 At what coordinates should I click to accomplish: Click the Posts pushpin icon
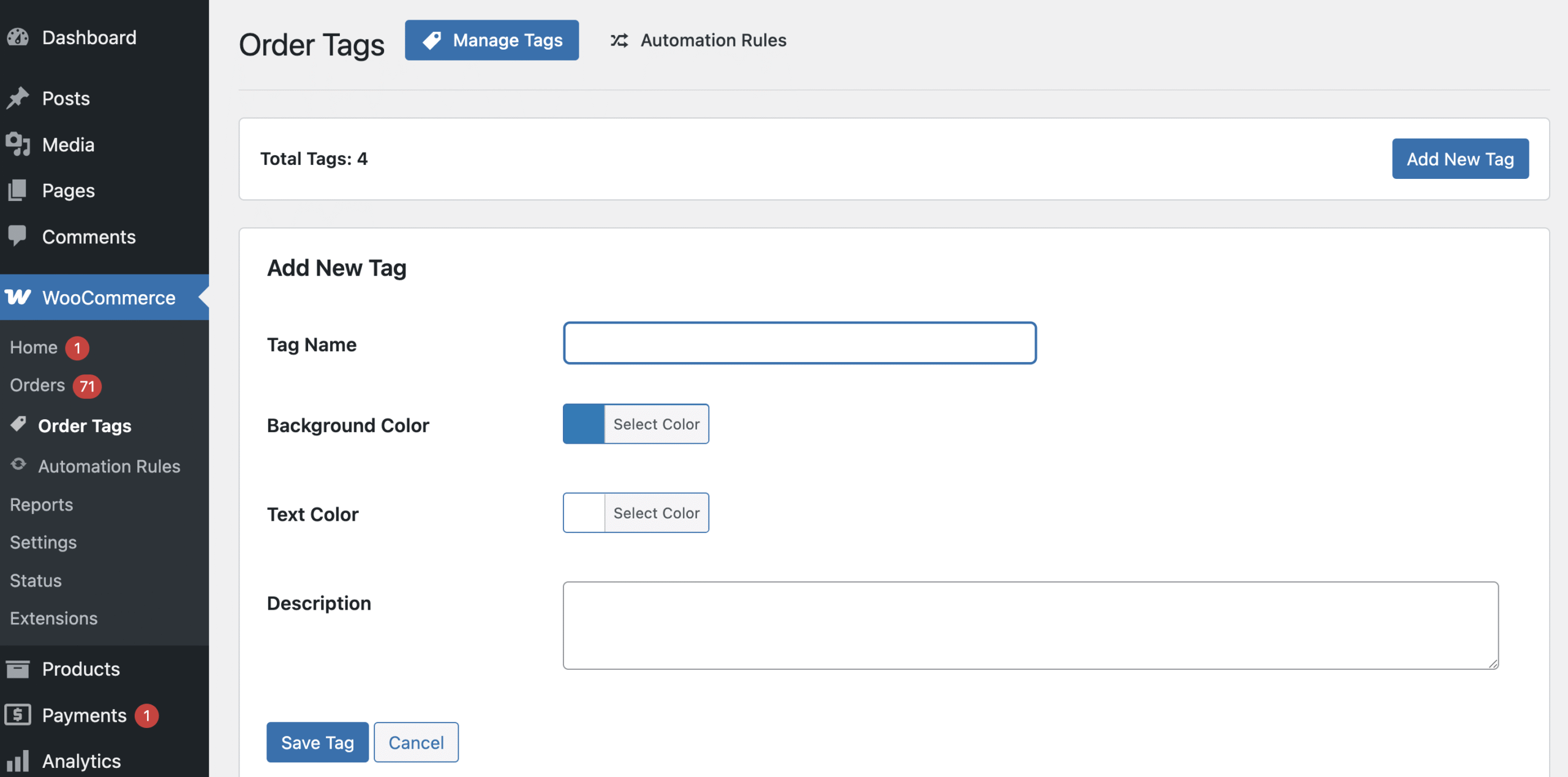point(18,98)
